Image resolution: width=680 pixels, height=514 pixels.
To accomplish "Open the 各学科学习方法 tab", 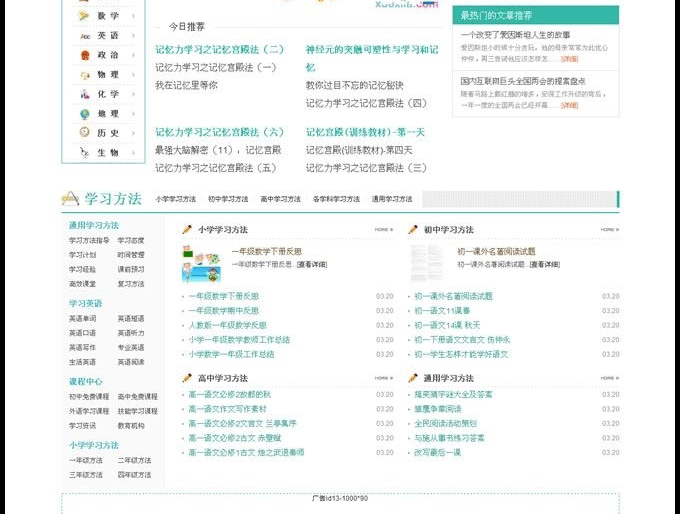I will click(337, 199).
